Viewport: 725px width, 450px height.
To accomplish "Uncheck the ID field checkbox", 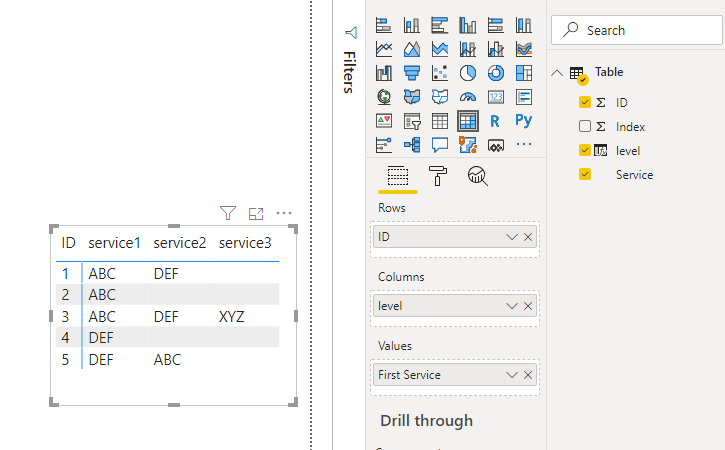I will point(585,102).
